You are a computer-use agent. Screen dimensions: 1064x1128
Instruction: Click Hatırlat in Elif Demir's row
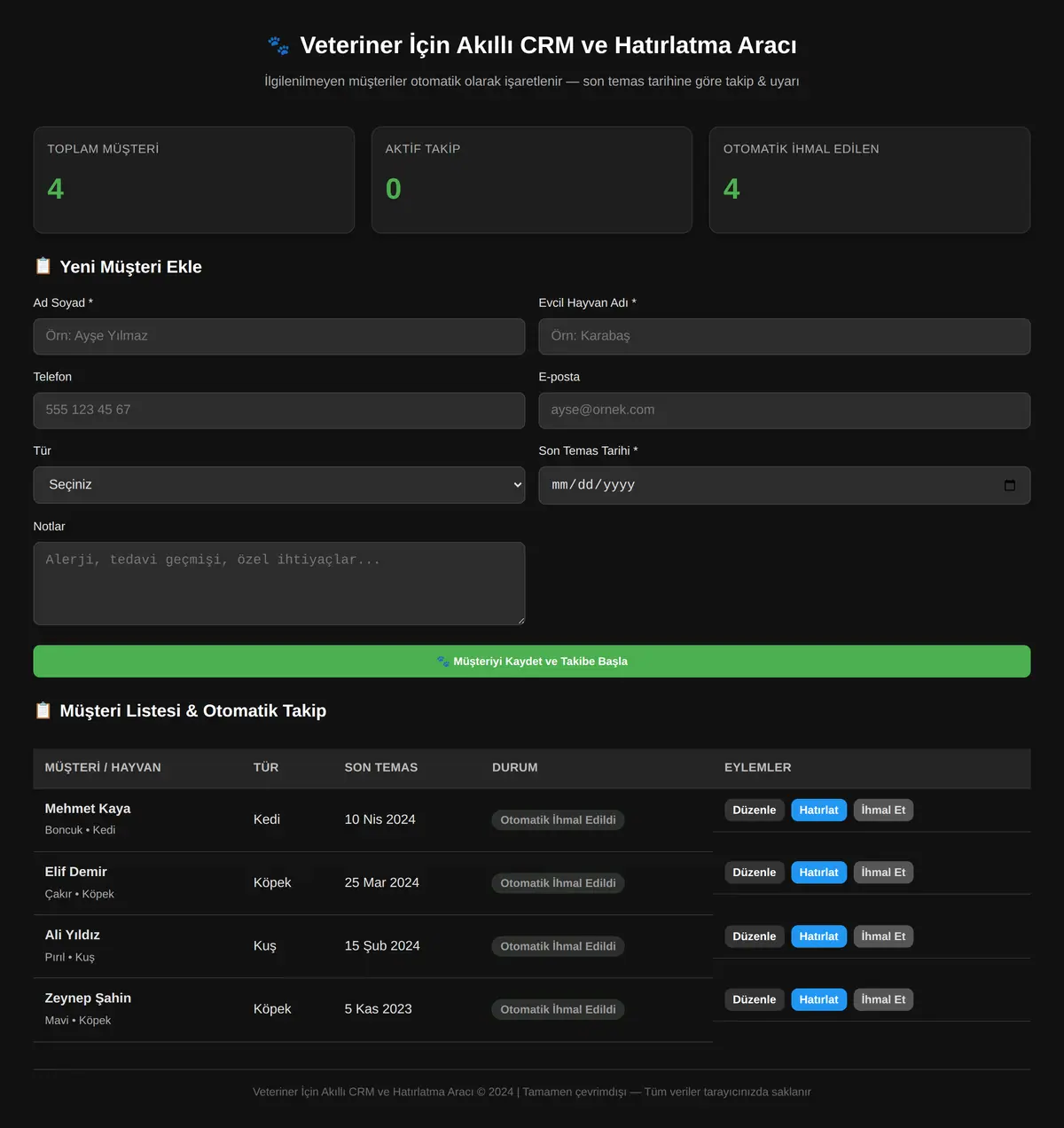[818, 873]
